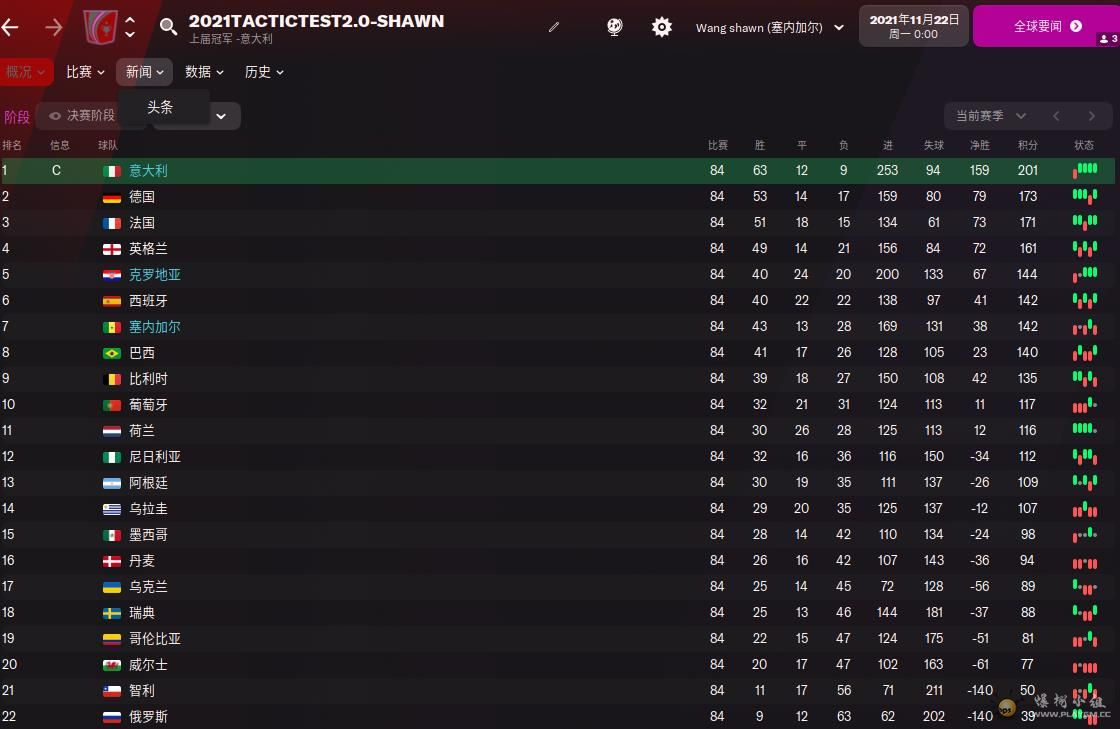Click the search magnifier icon

168,27
